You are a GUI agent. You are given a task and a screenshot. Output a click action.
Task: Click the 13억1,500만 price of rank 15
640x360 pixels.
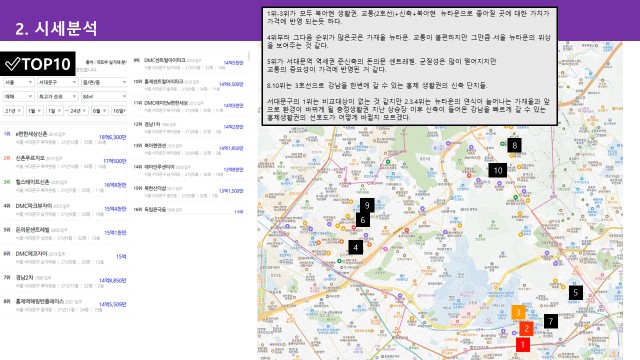pyautogui.click(x=231, y=191)
